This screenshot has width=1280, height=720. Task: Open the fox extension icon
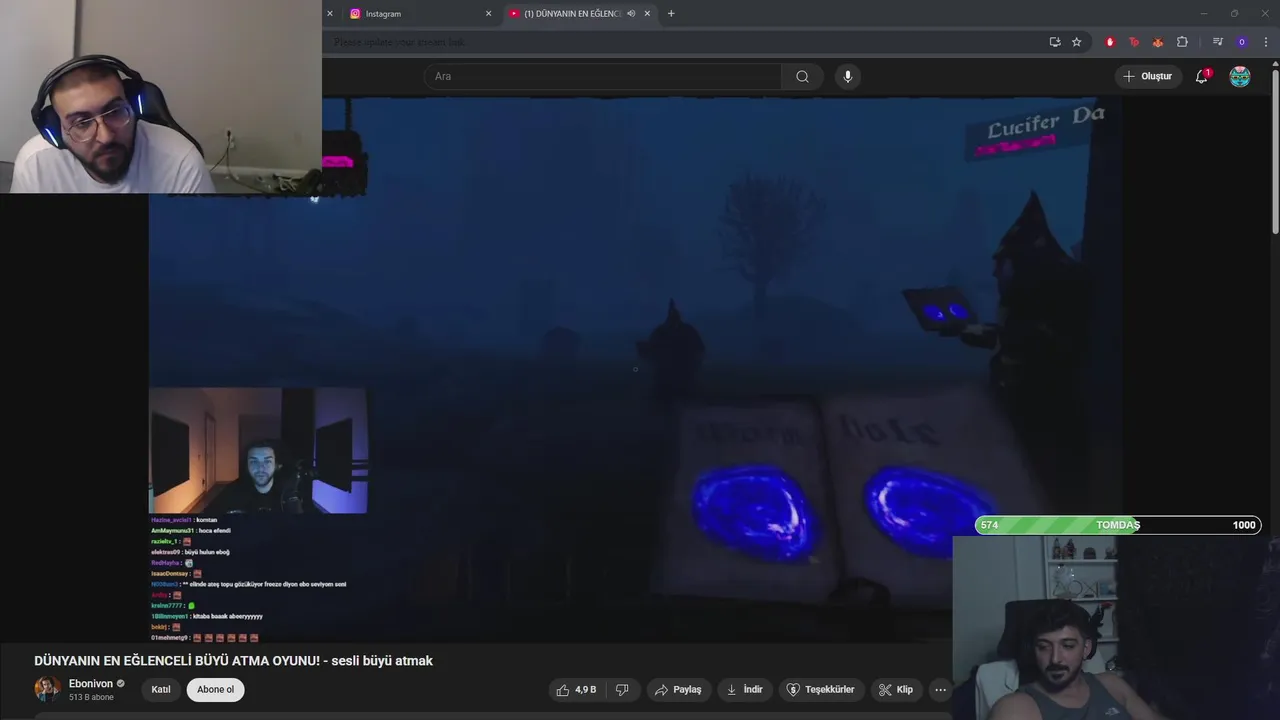pos(1158,42)
